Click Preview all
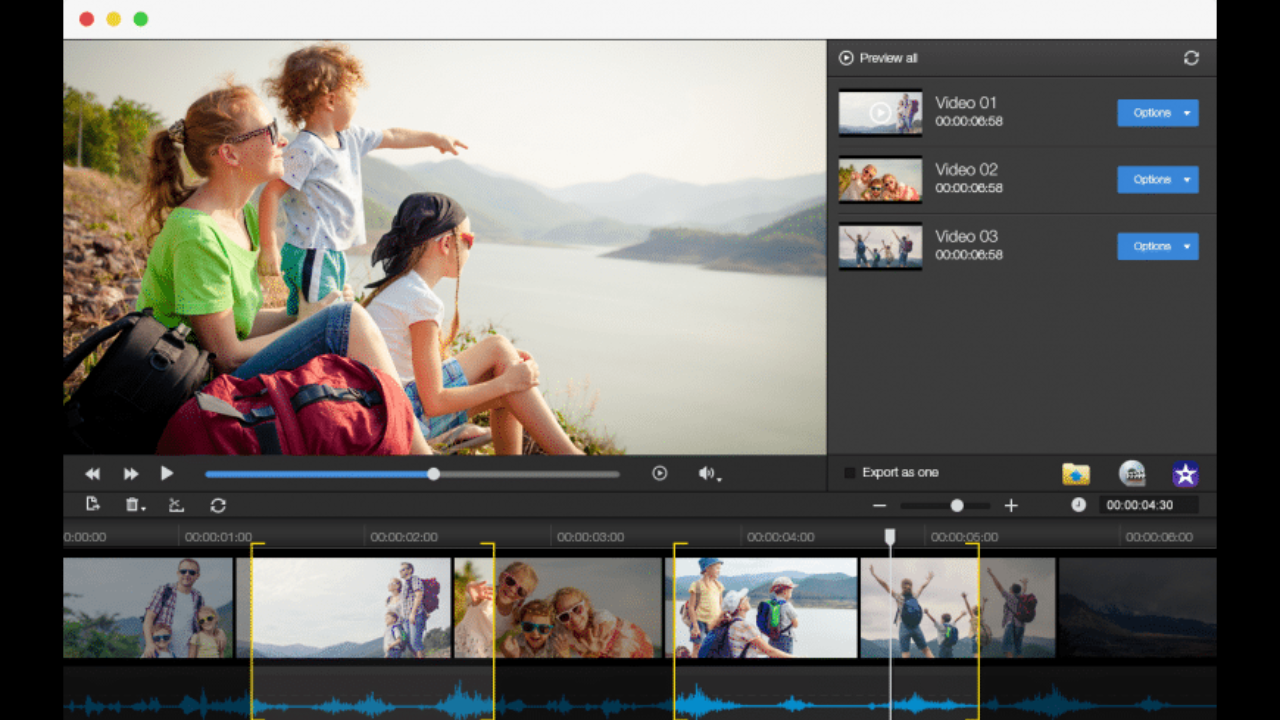The height and width of the screenshot is (720, 1280). click(x=878, y=58)
